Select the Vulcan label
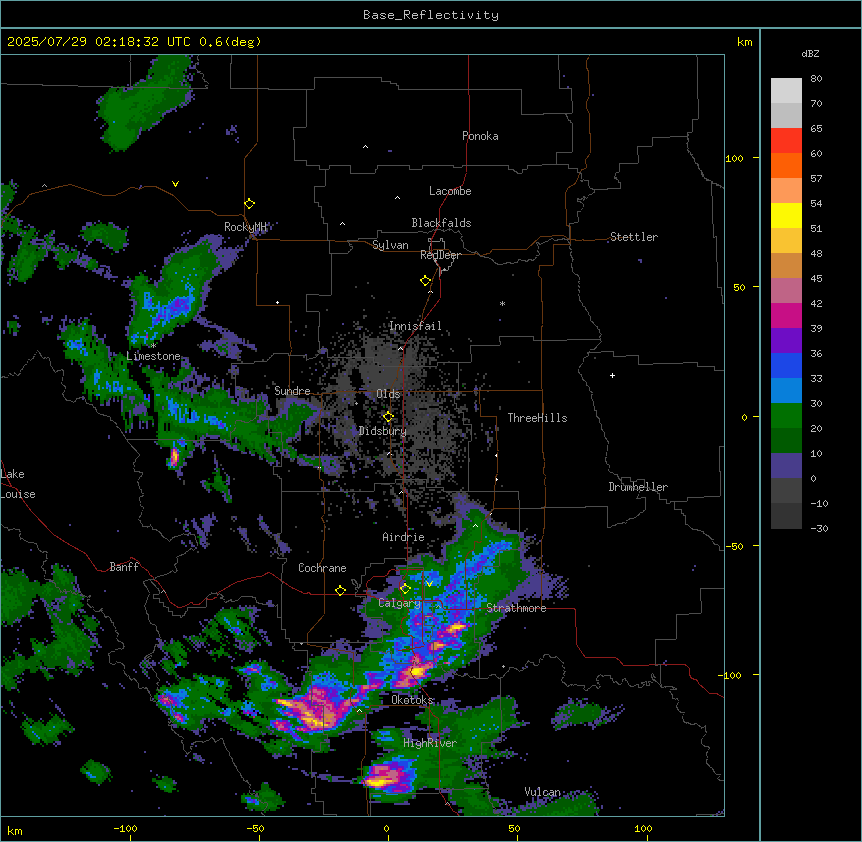The image size is (862, 842). pos(543,792)
